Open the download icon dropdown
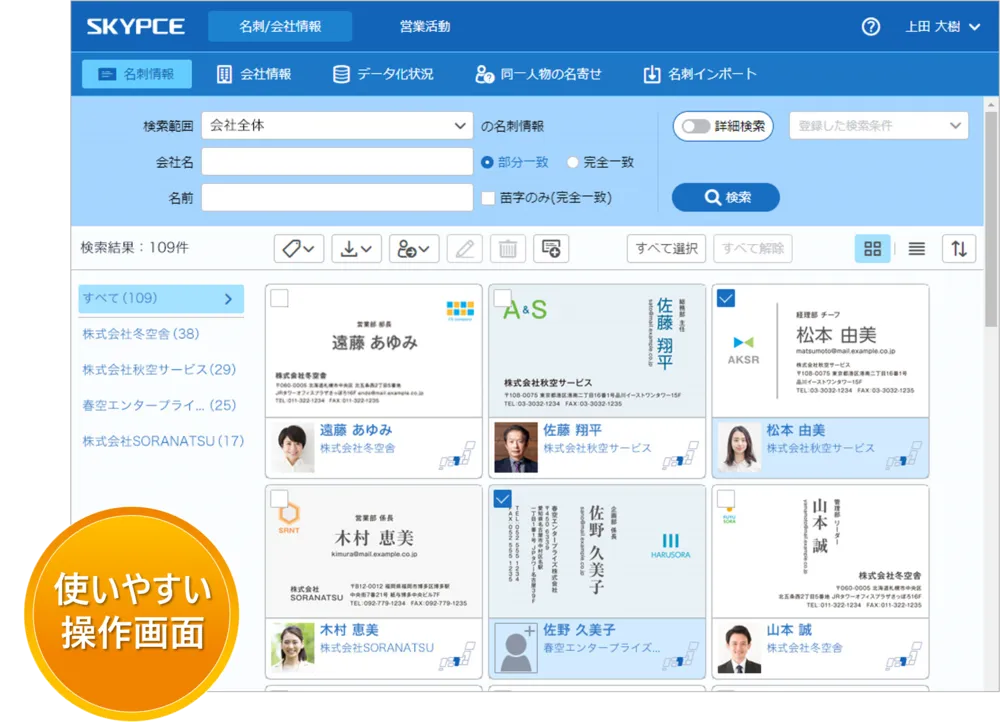 (x=357, y=249)
